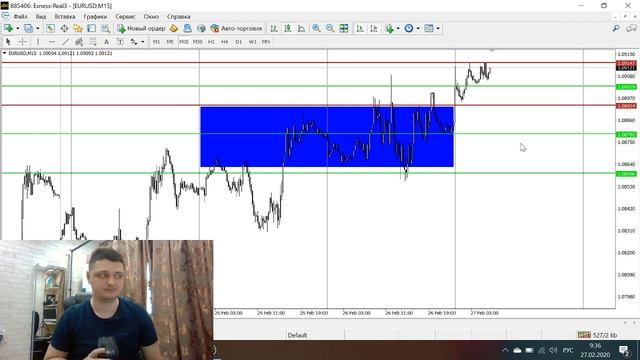Open the Templates icon
Image resolution: width=640 pixels, height=360 pixels.
(429, 28)
